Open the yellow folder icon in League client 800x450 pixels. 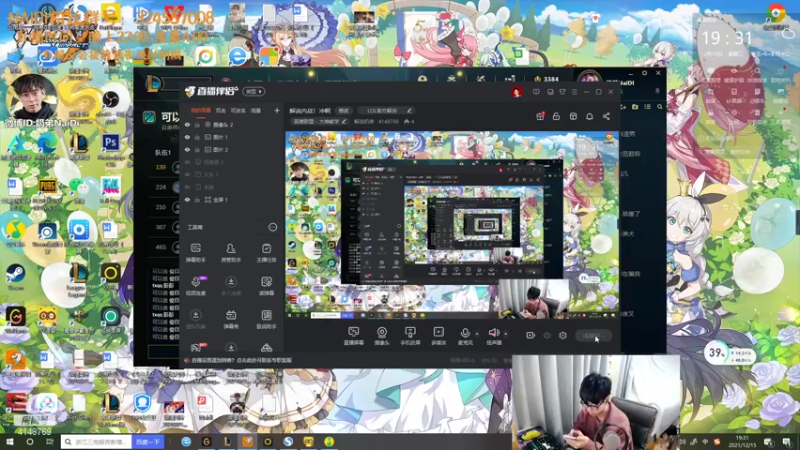[x=635, y=107]
